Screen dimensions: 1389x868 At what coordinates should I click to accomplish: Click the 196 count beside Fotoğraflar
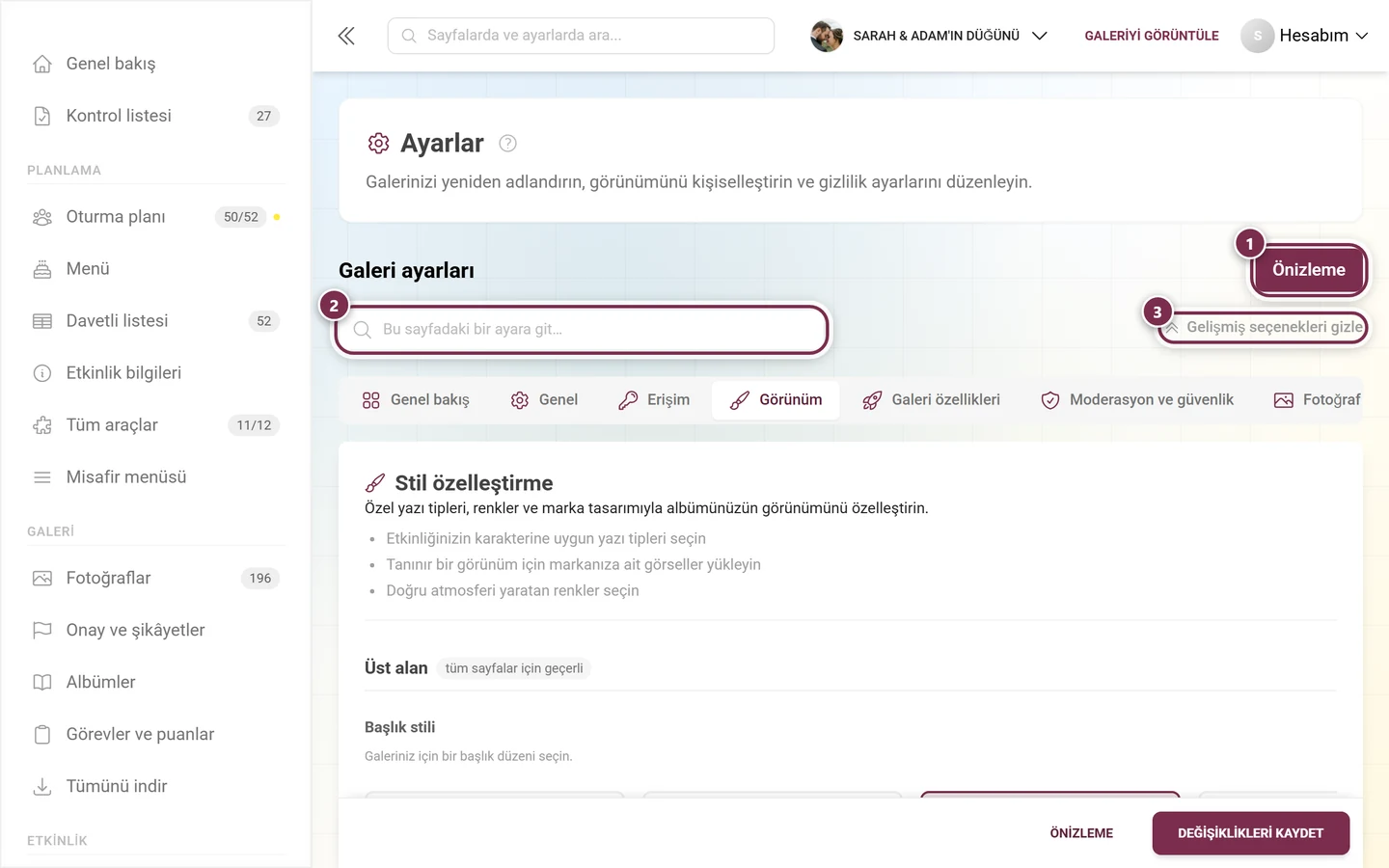[x=260, y=579]
